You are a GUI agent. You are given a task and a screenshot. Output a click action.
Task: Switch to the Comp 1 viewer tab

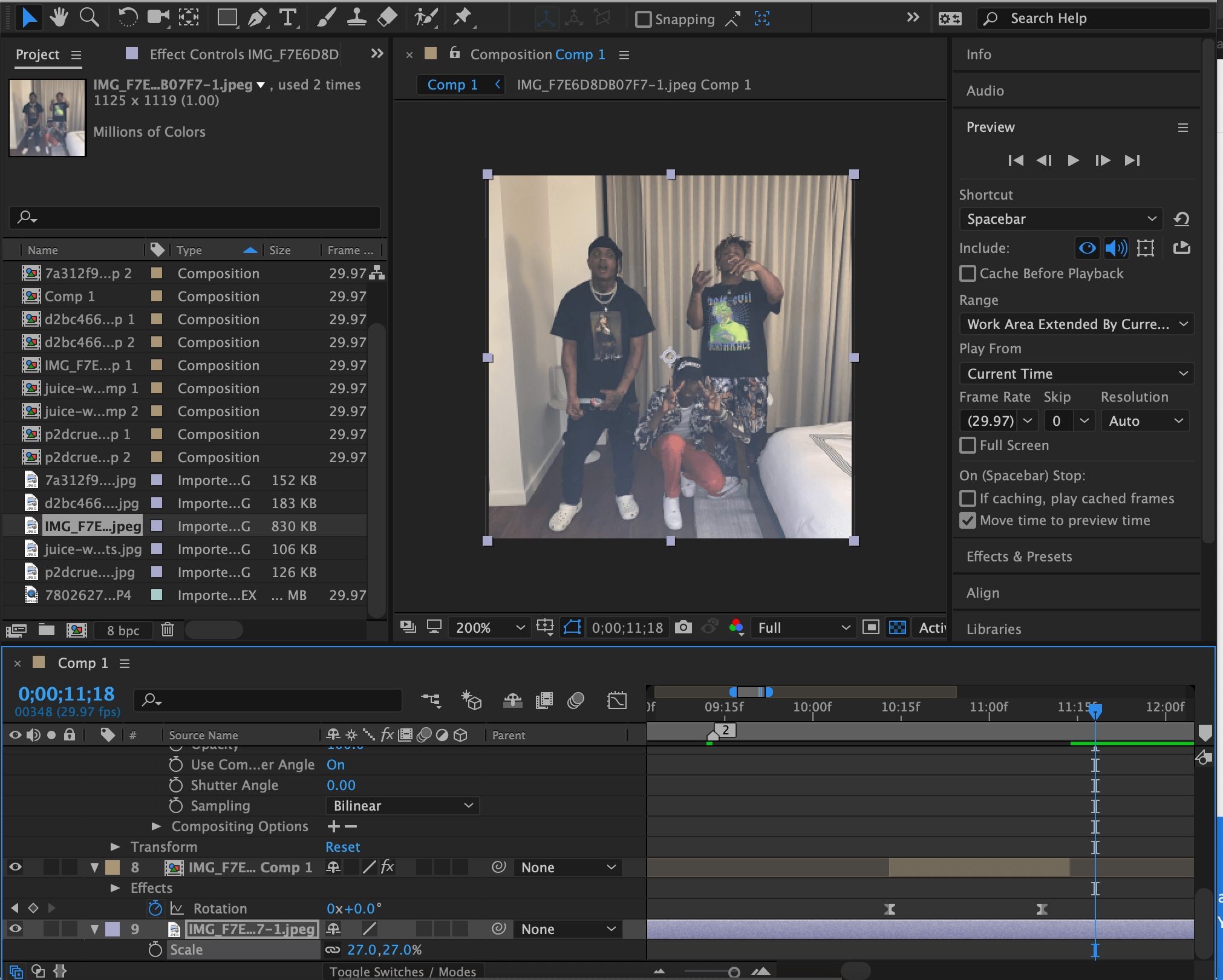point(452,84)
